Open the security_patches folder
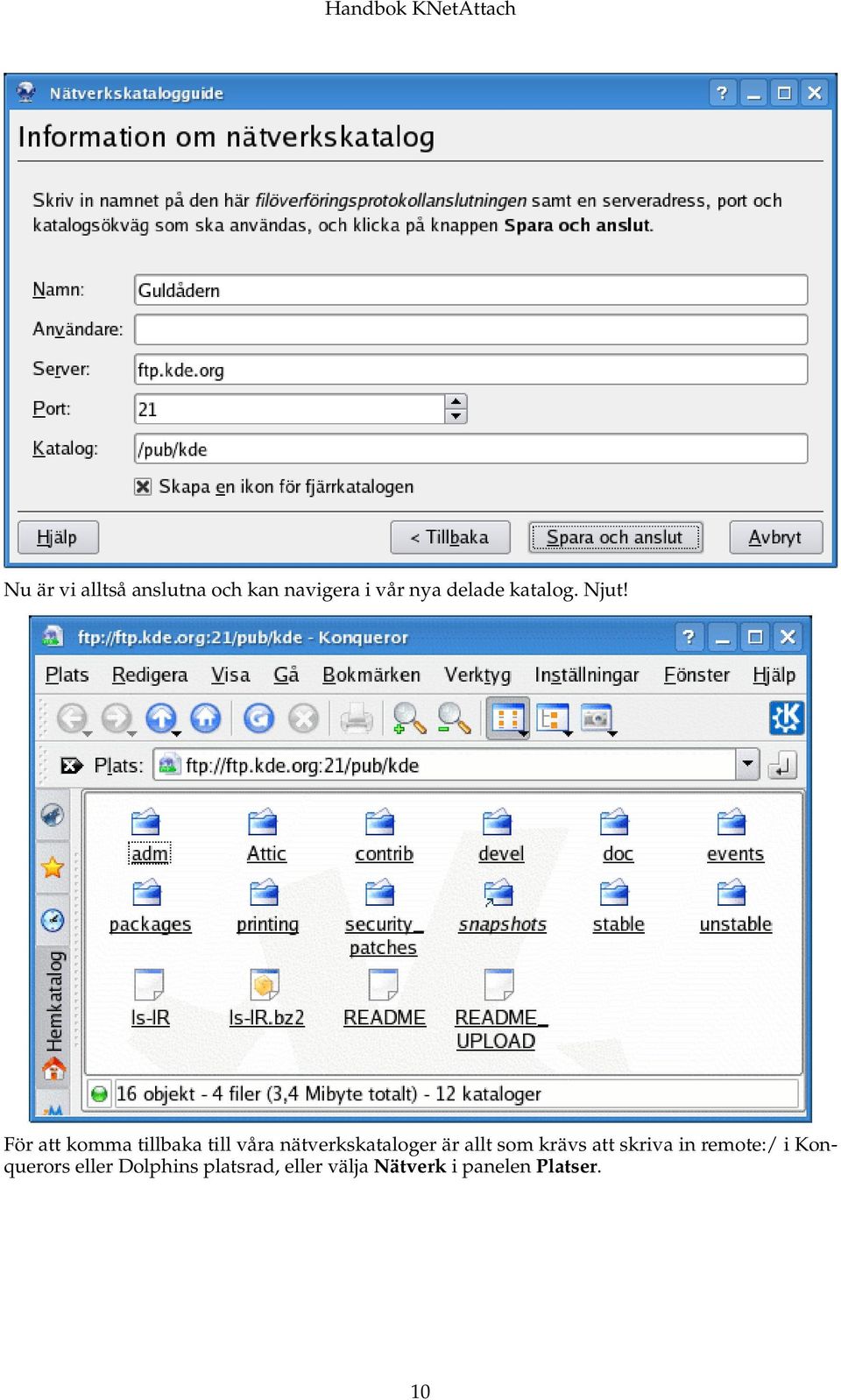 (x=383, y=919)
